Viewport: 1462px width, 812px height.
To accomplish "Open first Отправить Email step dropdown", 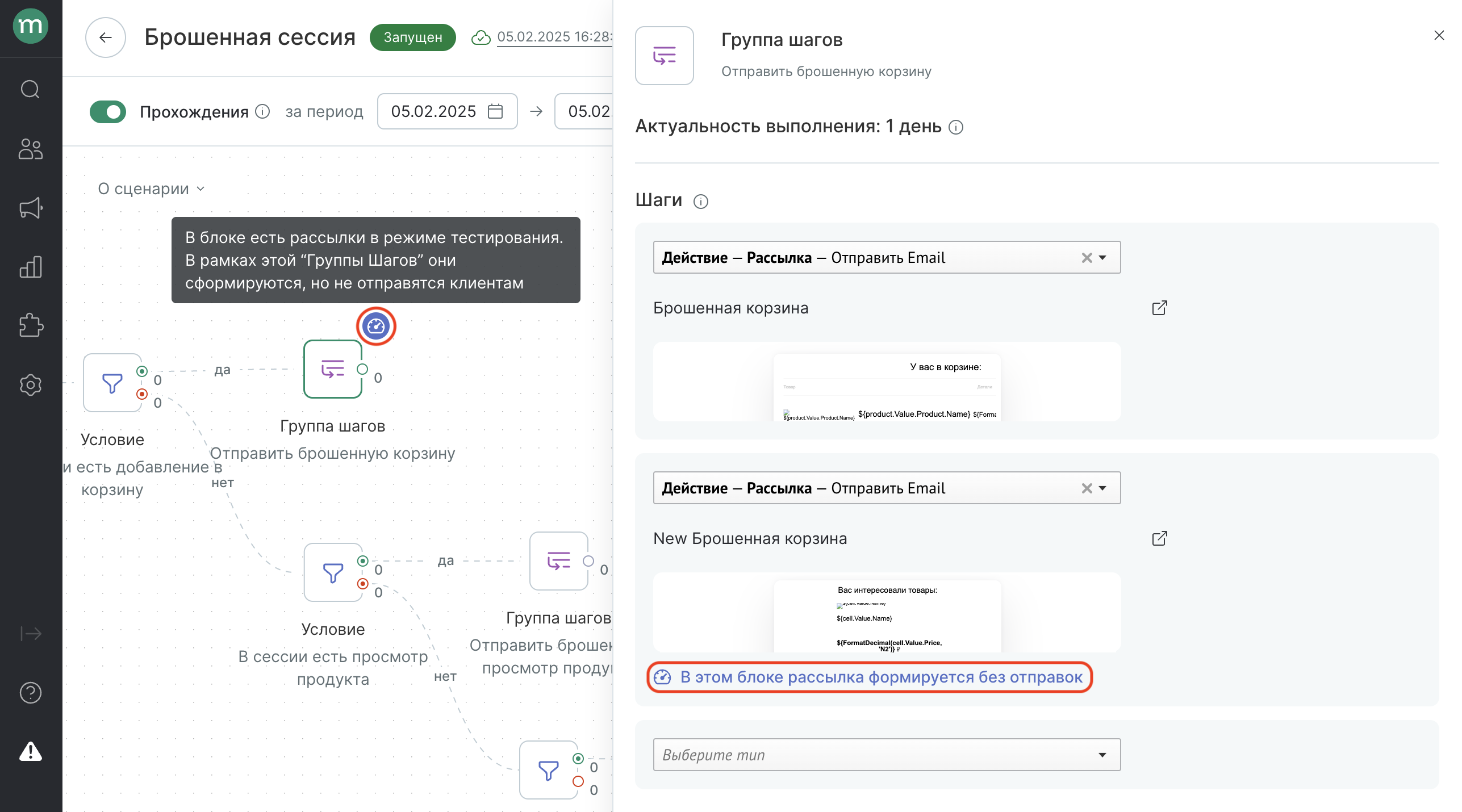I will click(887, 258).
